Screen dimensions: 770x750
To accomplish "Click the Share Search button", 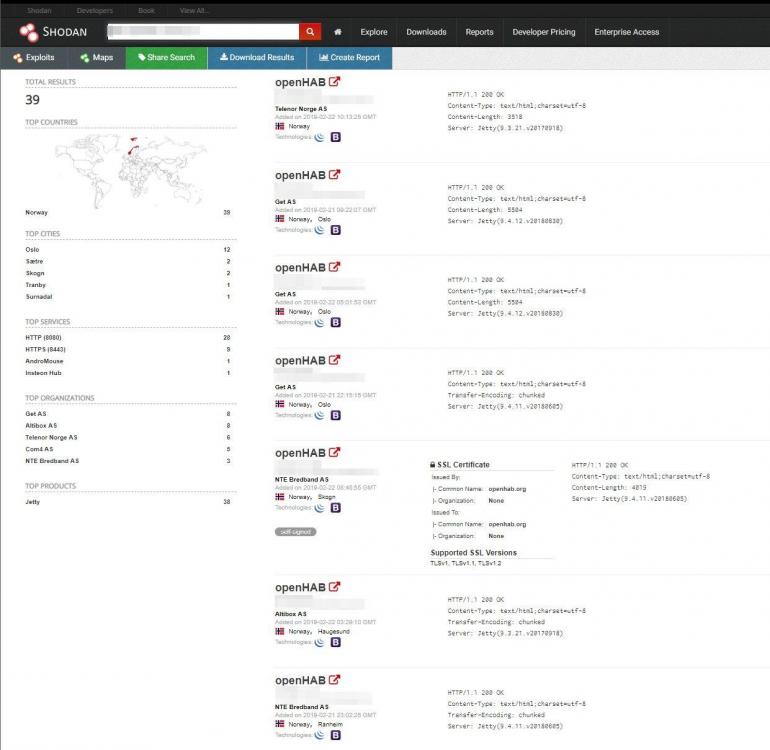I will [166, 57].
